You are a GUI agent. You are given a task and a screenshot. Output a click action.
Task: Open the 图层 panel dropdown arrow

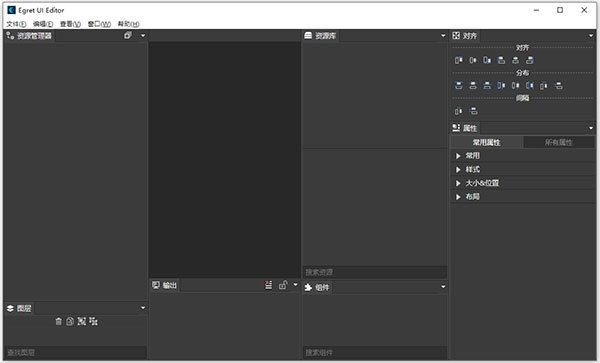click(x=143, y=308)
